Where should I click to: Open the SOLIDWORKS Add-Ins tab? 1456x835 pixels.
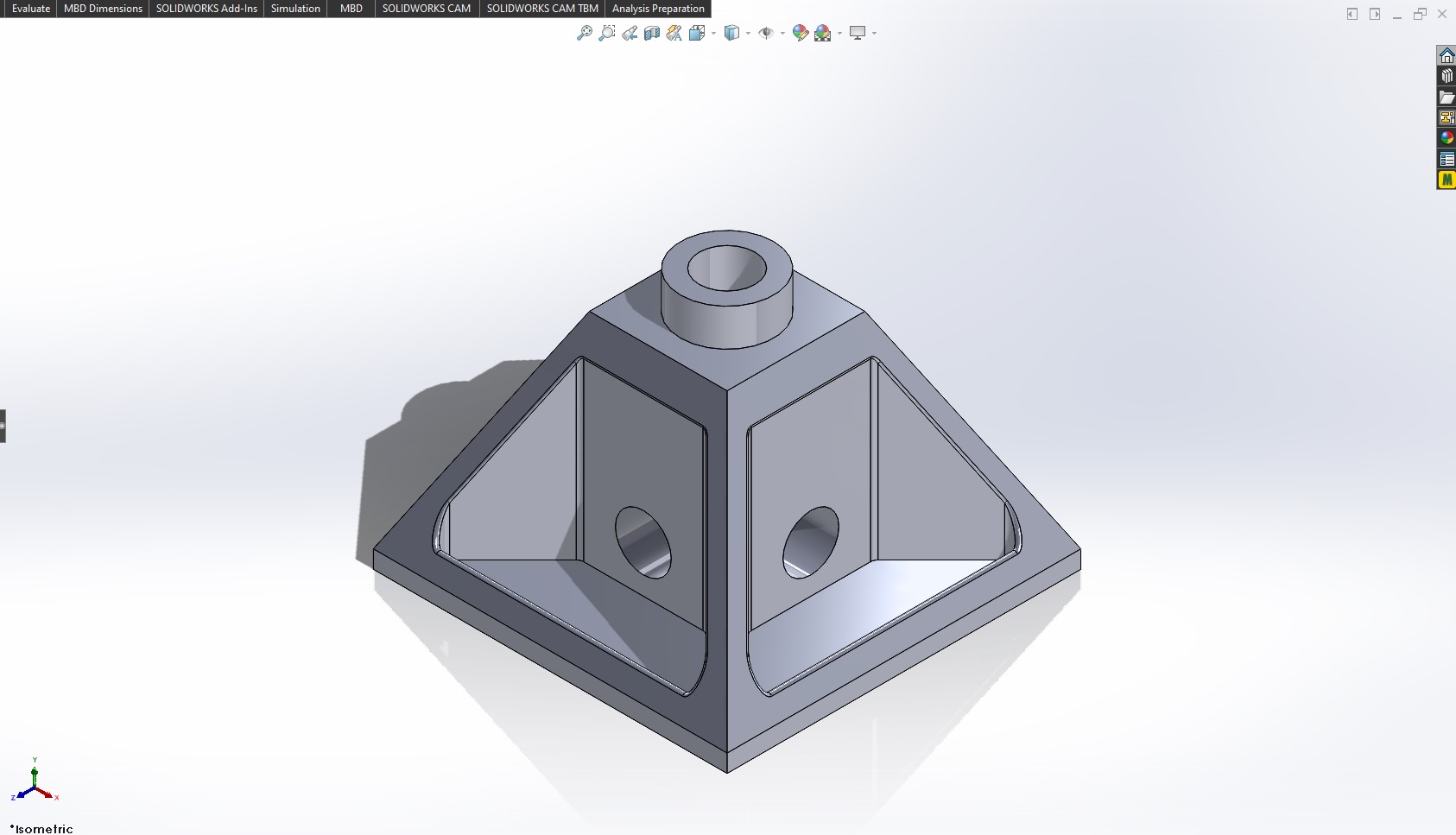(206, 9)
